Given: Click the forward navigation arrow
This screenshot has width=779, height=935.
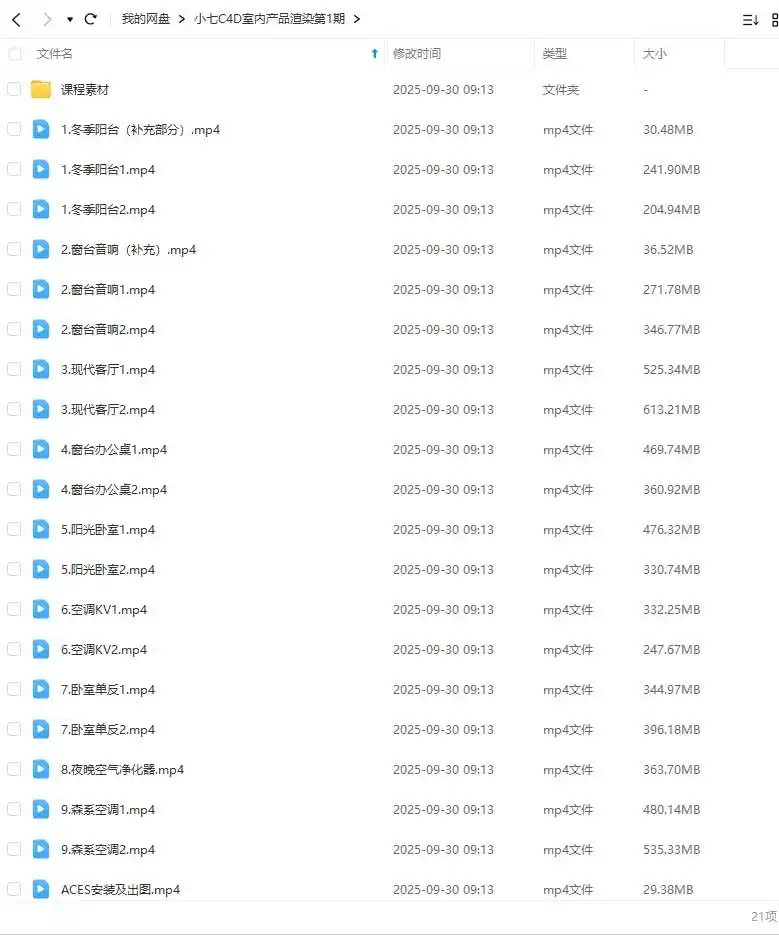Looking at the screenshot, I should pyautogui.click(x=47, y=20).
